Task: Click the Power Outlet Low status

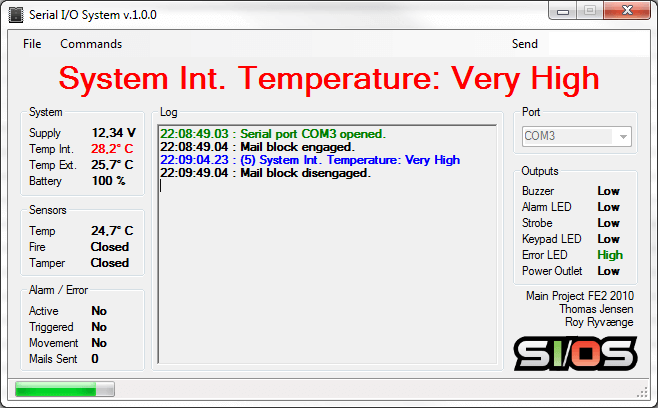Action: click(608, 271)
